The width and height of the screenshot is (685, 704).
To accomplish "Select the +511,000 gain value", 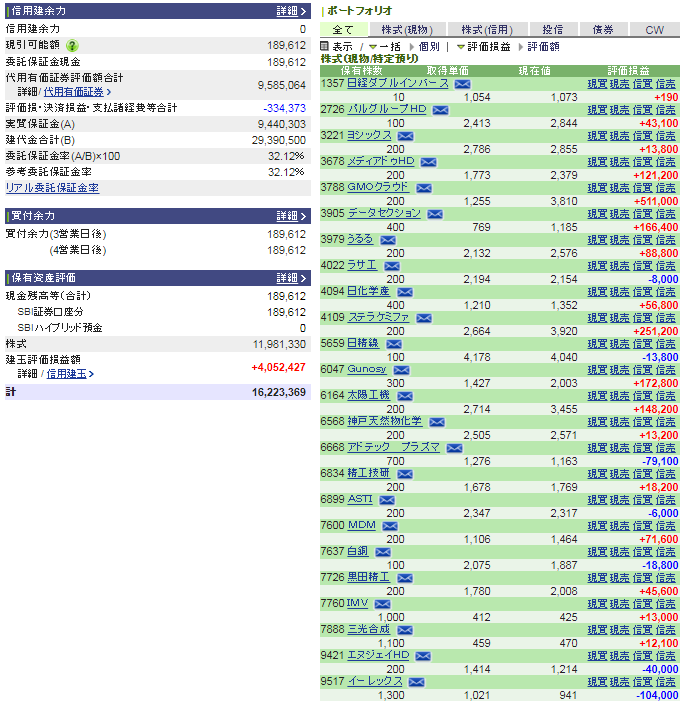I will coord(656,202).
